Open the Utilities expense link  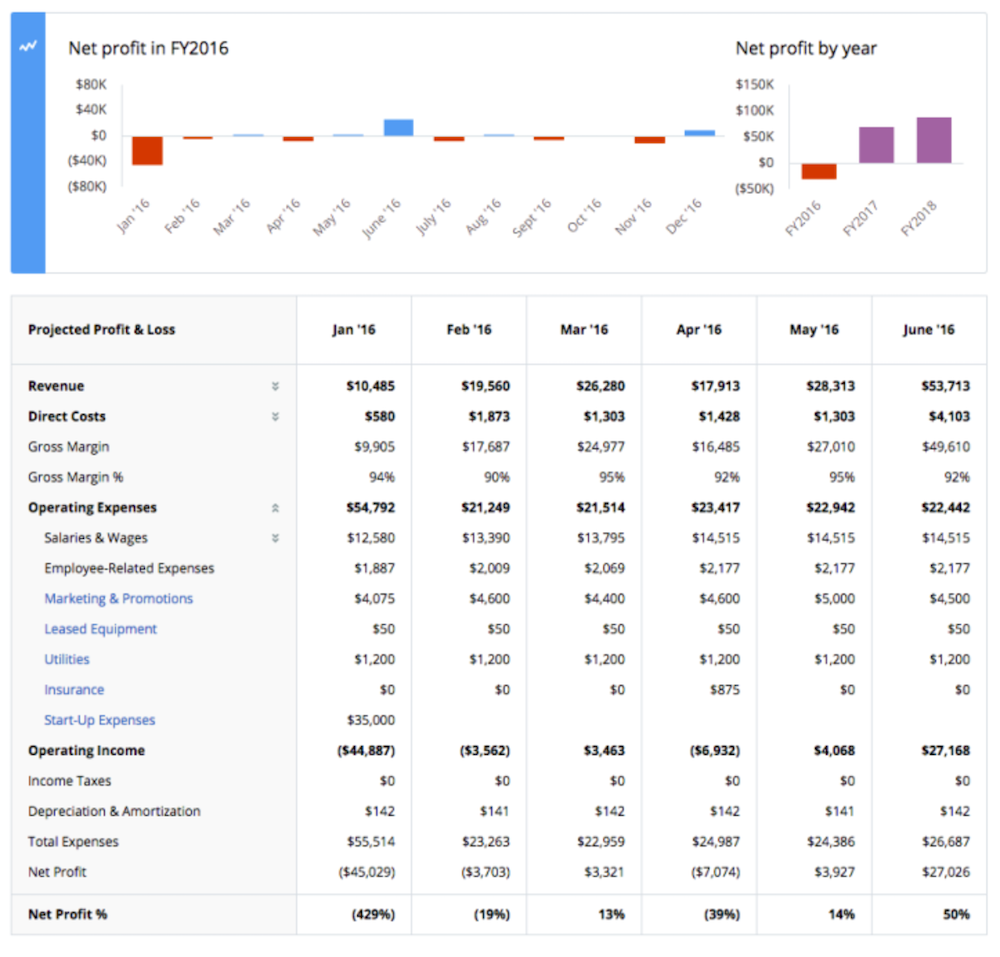(x=66, y=659)
